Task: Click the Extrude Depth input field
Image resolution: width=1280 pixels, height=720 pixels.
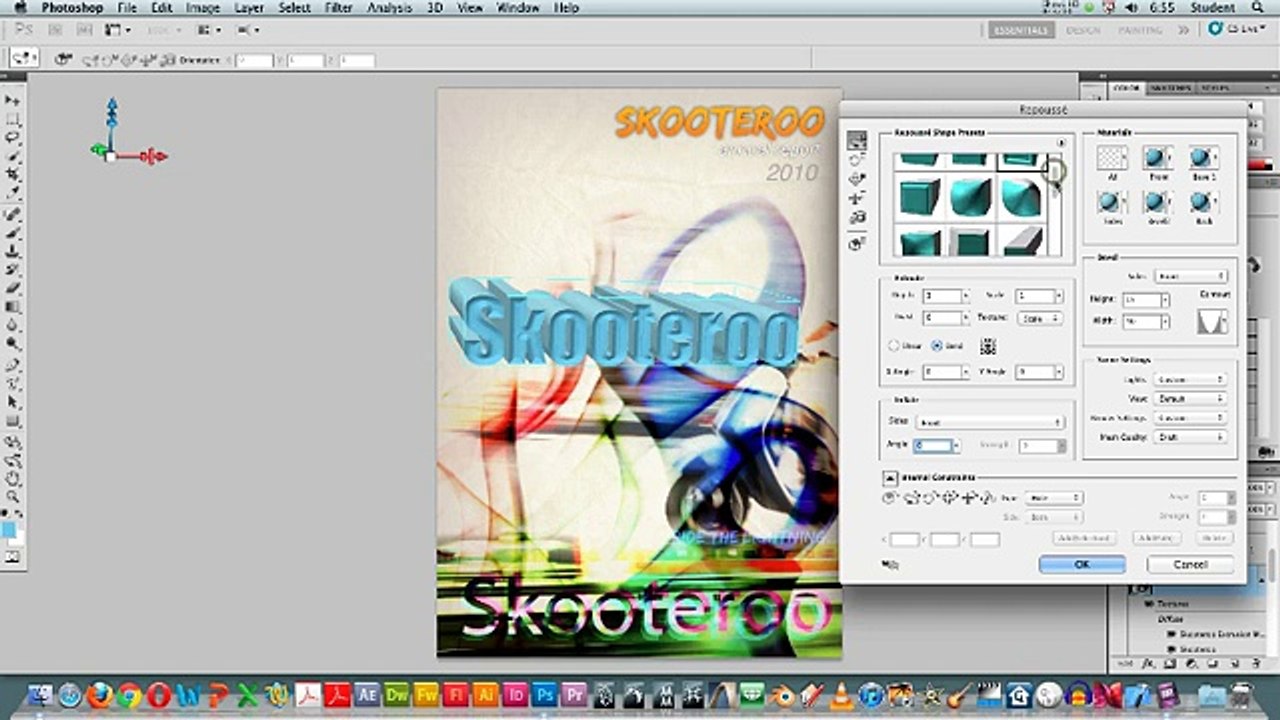Action: click(941, 296)
